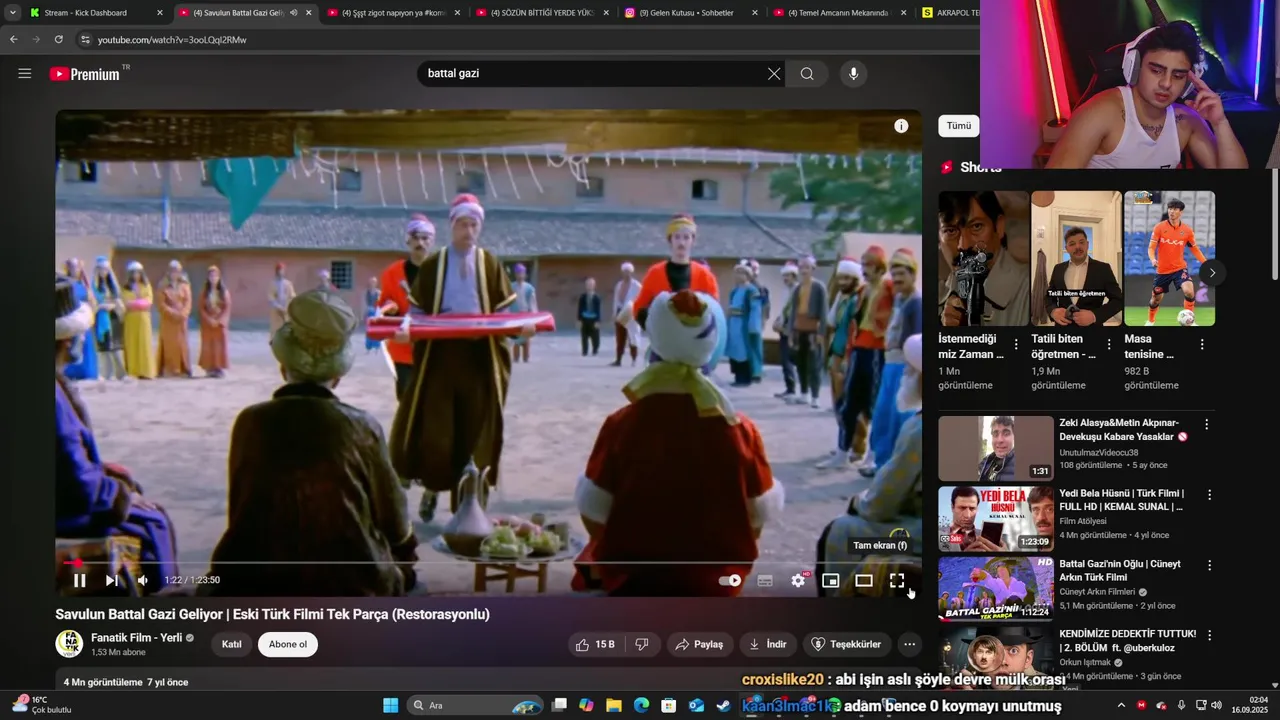Click the video progress bar
This screenshot has height=720, width=1280.
pyautogui.click(x=488, y=563)
